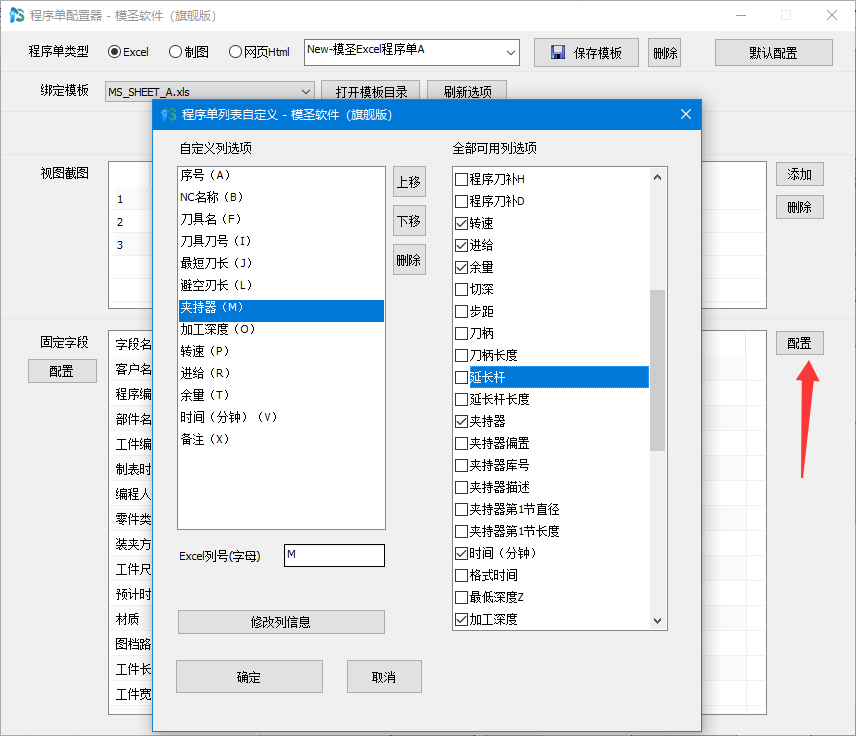Viewport: 856px width, 736px height.
Task: Enable the 延长杆长度 checkbox
Action: tap(461, 399)
